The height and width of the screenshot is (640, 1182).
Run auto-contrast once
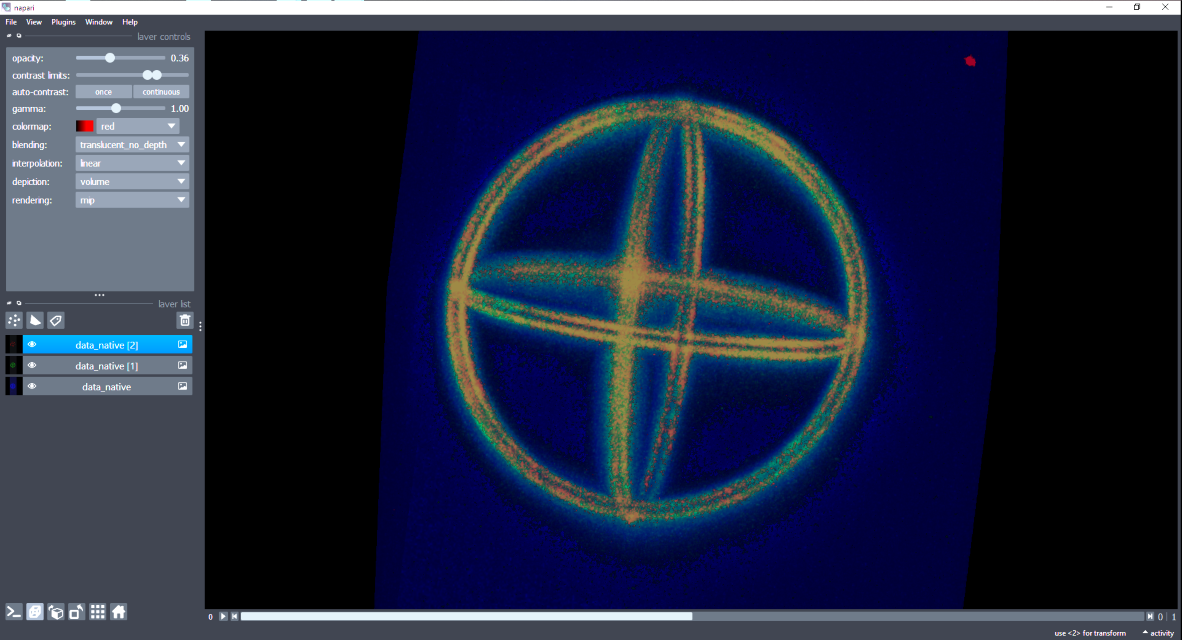point(102,91)
